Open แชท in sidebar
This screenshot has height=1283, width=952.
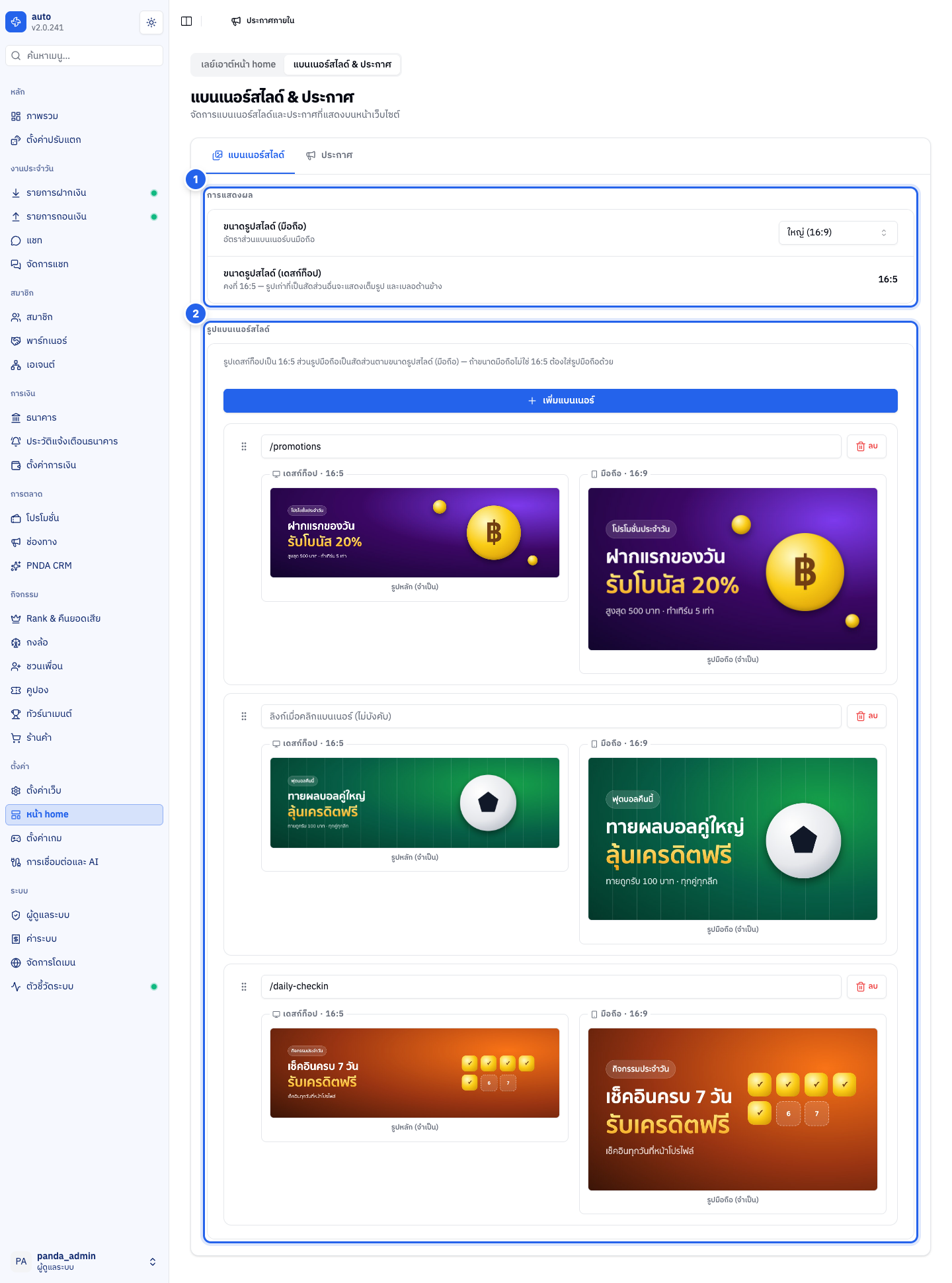pos(84,241)
